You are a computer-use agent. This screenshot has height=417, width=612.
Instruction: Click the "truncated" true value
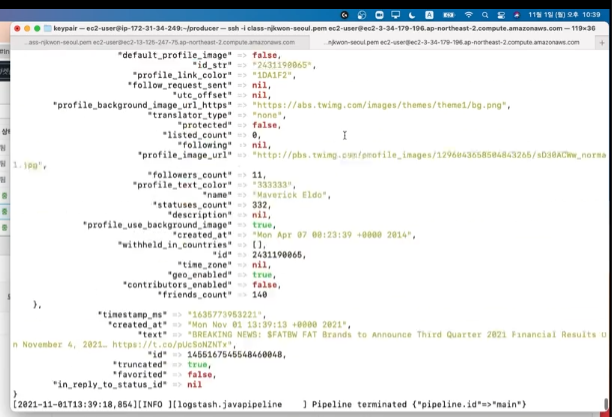point(197,365)
